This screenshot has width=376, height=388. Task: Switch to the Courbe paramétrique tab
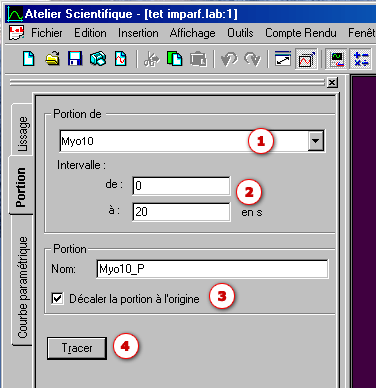coord(22,280)
